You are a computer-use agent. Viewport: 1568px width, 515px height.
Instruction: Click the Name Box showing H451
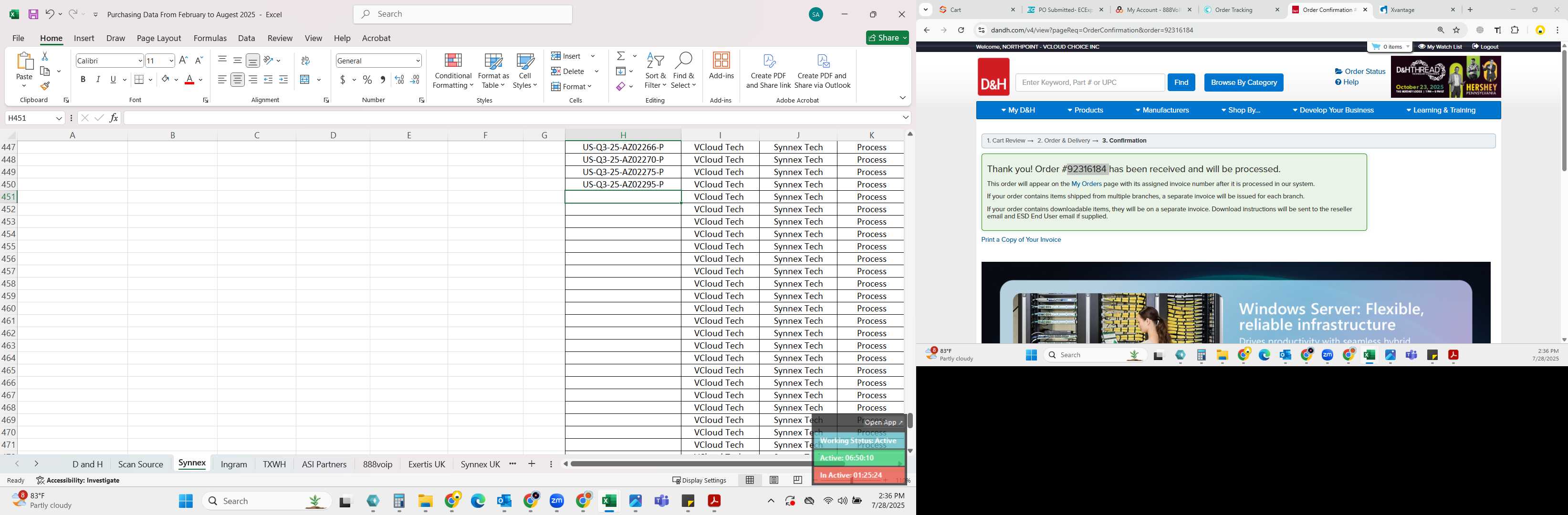(x=35, y=118)
